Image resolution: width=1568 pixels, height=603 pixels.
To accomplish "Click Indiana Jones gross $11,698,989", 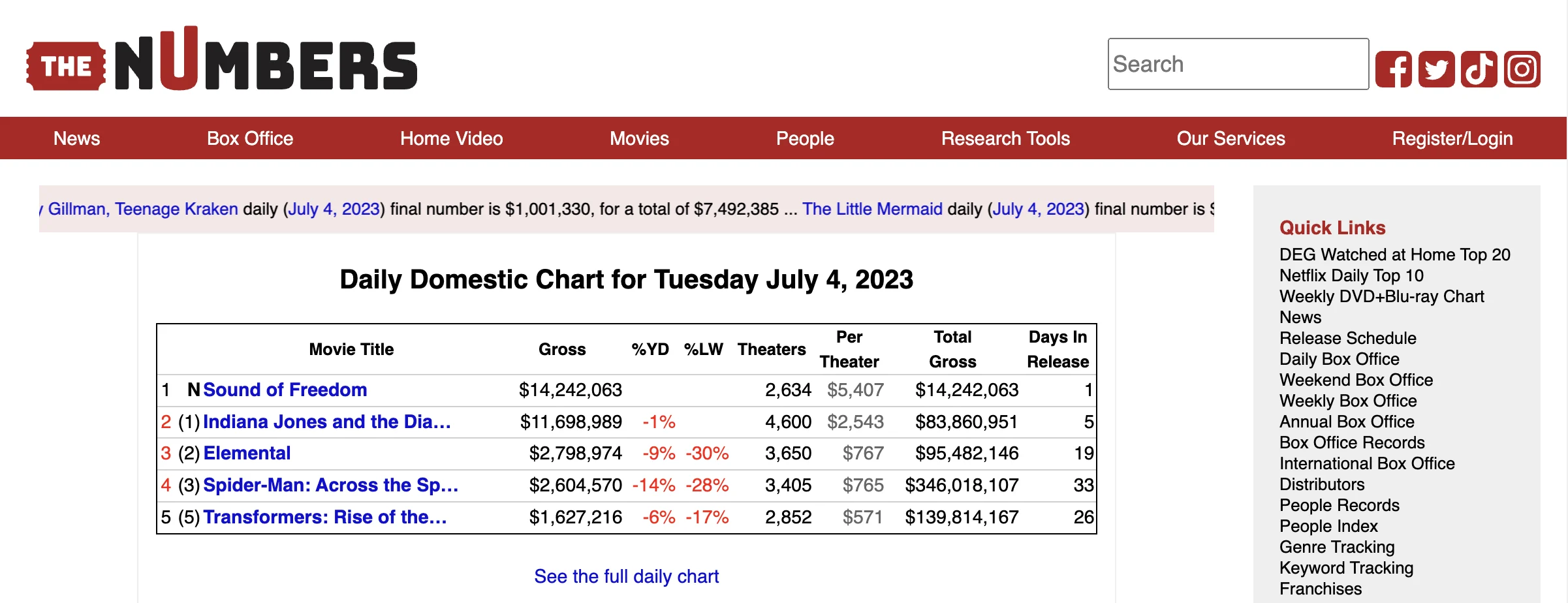I will click(571, 422).
